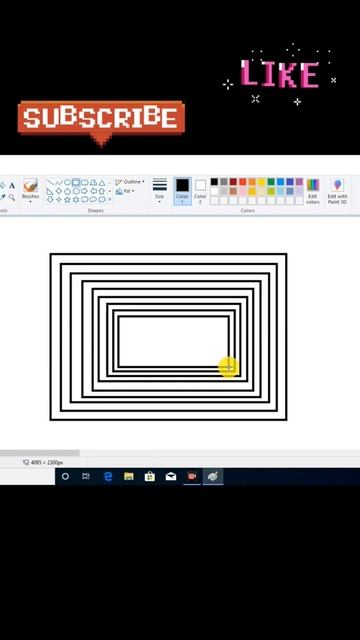Screen dimensions: 360x640
Task: Pick the red palette color
Action: 243,182
